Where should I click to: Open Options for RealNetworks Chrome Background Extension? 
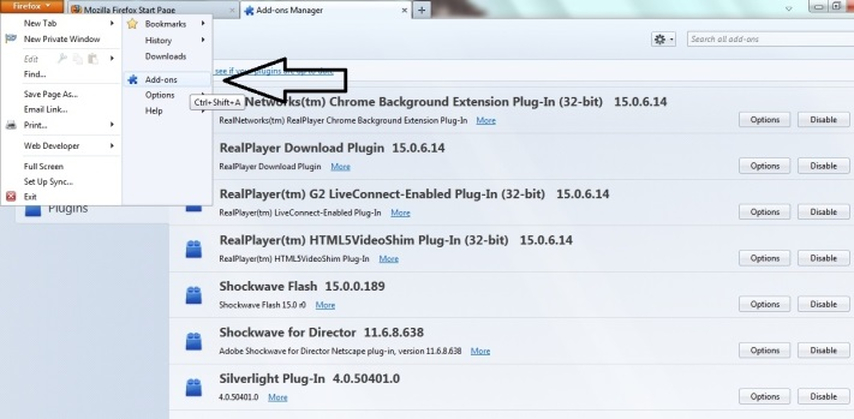[765, 120]
